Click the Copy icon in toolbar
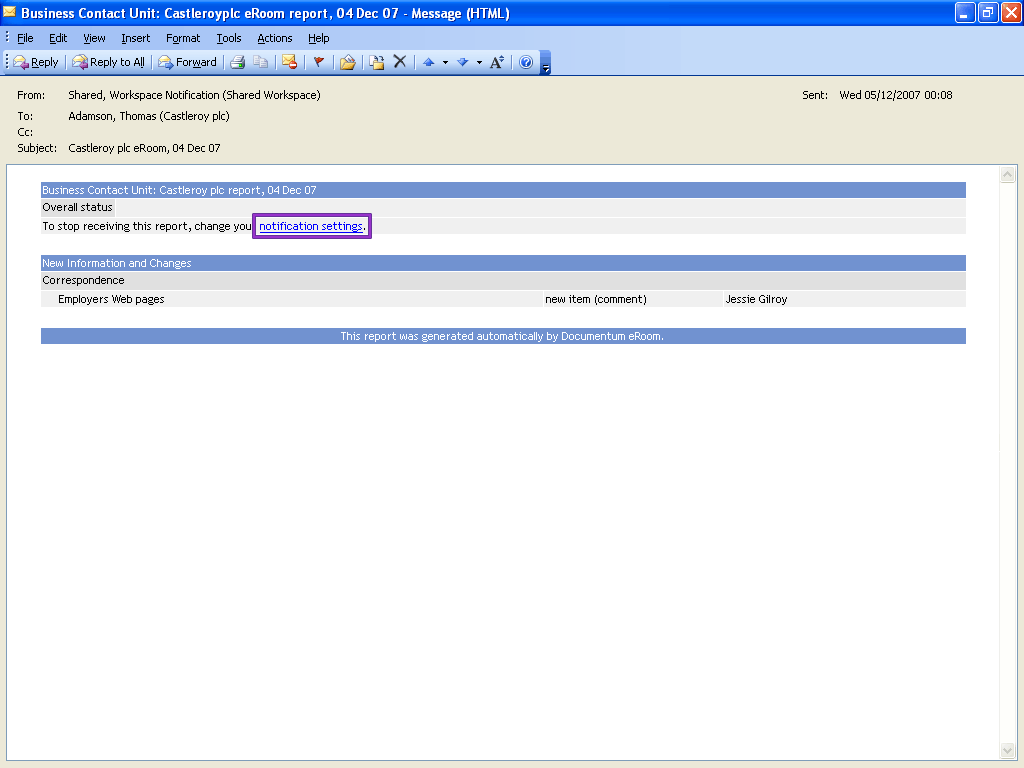The image size is (1024, 768). pyautogui.click(x=260, y=62)
